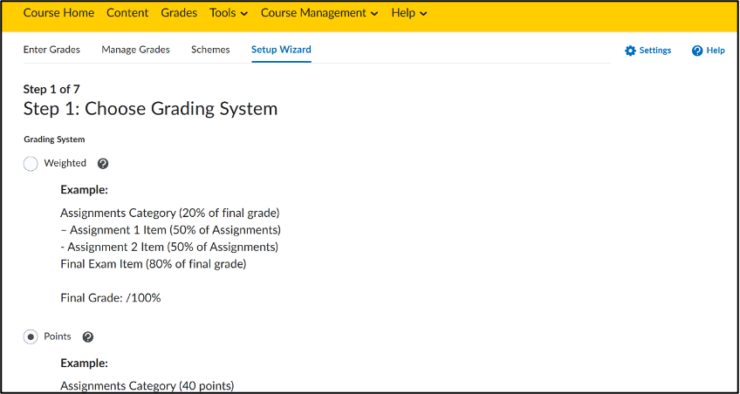Click the blue Help link text

(715, 50)
